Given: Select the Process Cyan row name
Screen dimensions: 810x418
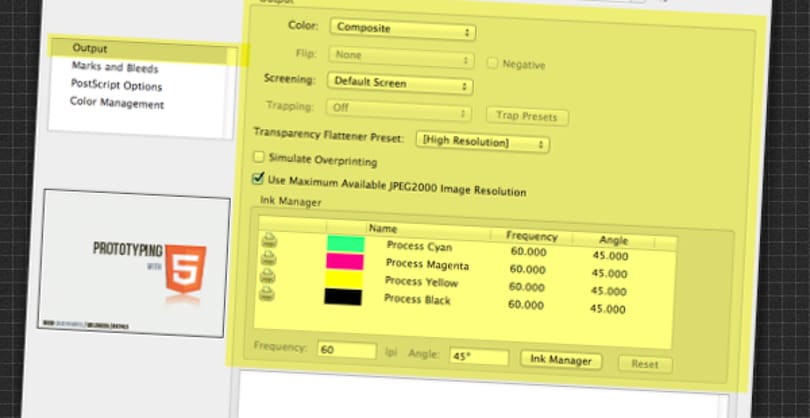Looking at the screenshot, I should point(419,246).
